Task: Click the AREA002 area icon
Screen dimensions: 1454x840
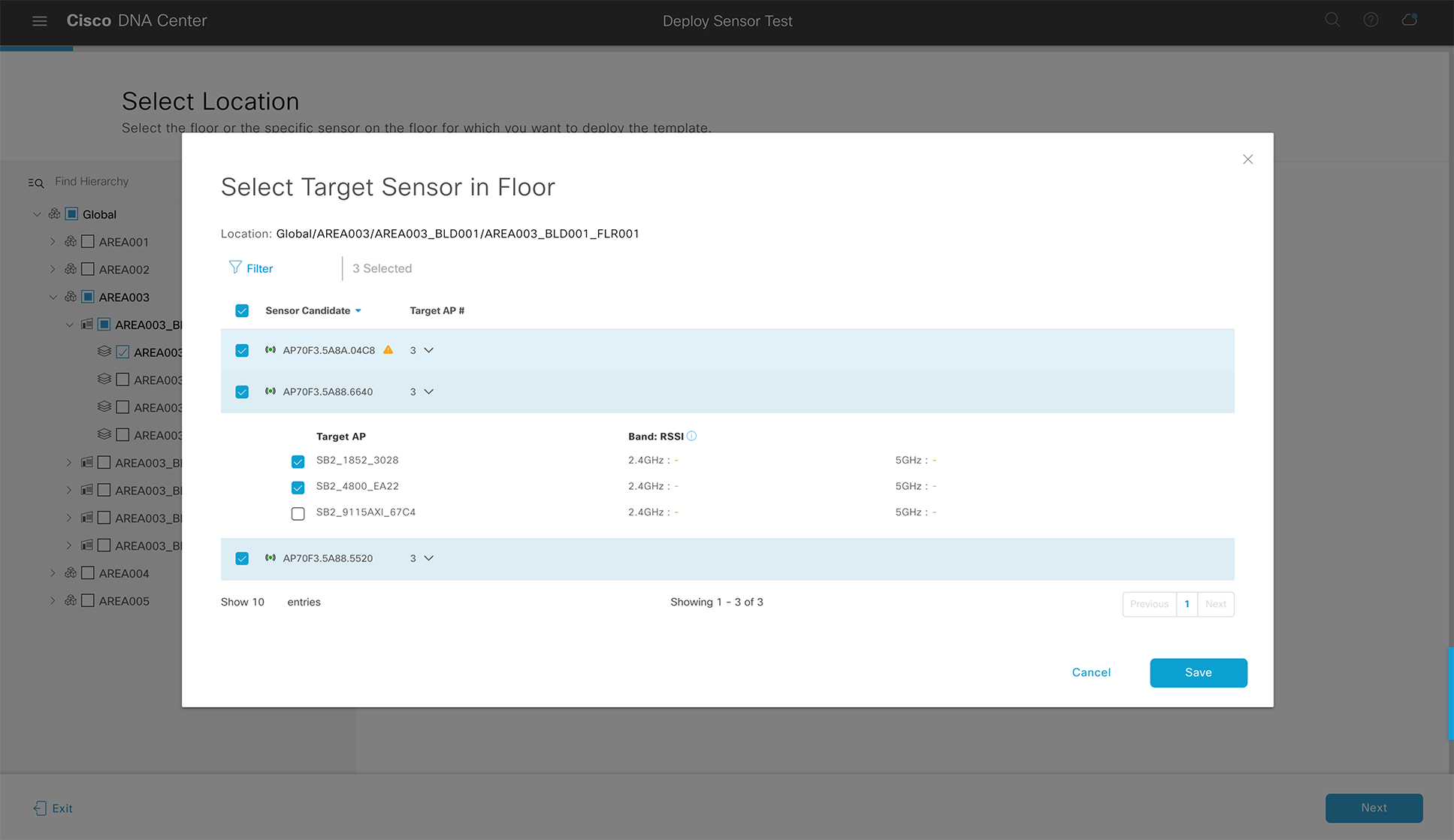Action: coord(71,269)
